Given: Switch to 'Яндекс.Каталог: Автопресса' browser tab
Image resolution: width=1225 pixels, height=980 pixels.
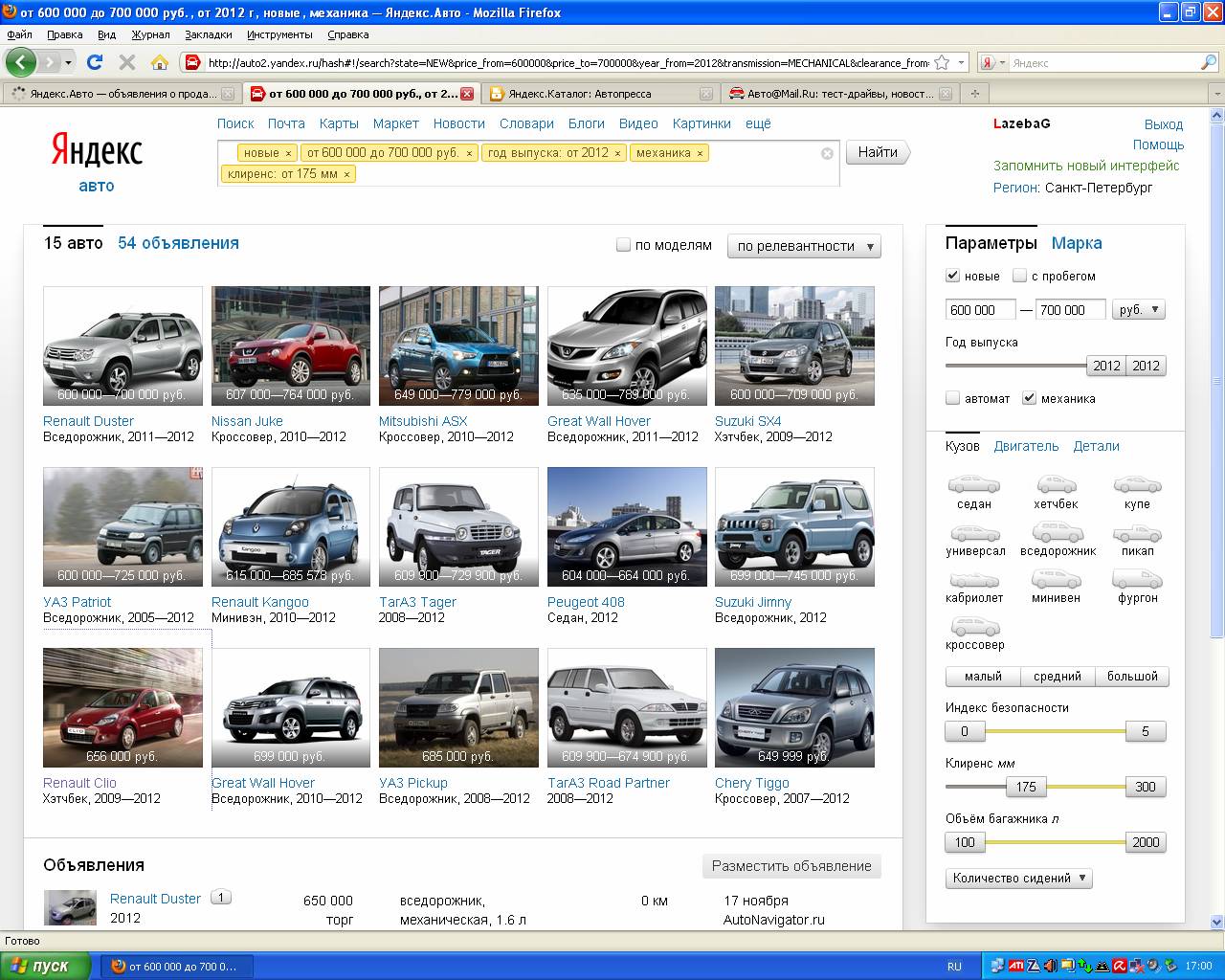Looking at the screenshot, I should (x=600, y=94).
